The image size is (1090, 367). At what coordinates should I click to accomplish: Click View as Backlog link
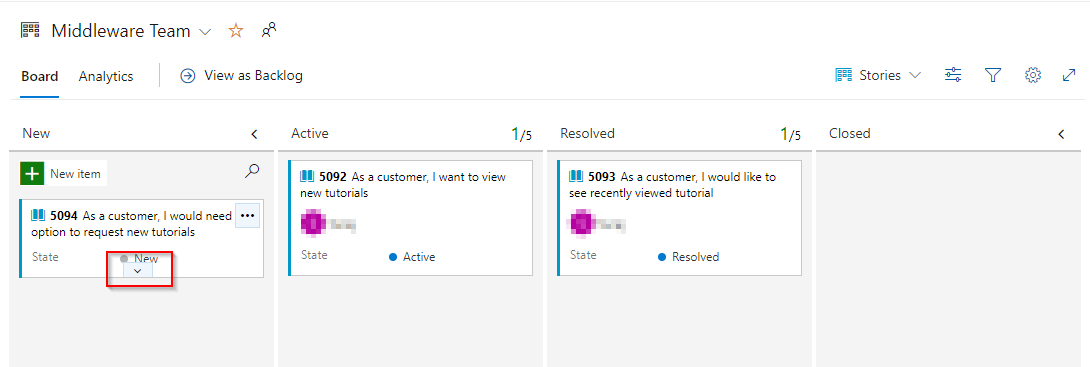(x=241, y=75)
